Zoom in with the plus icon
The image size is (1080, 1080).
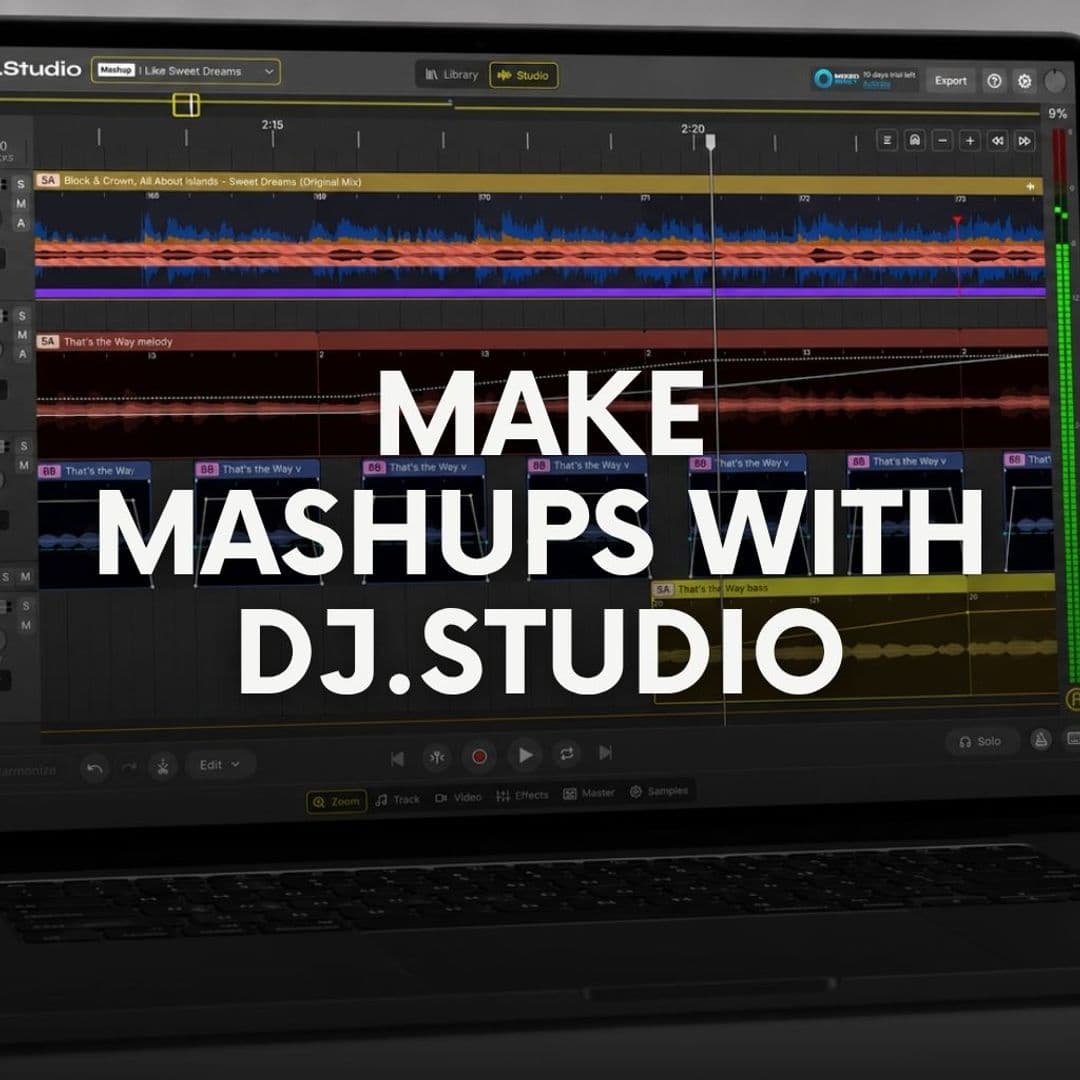[x=970, y=141]
